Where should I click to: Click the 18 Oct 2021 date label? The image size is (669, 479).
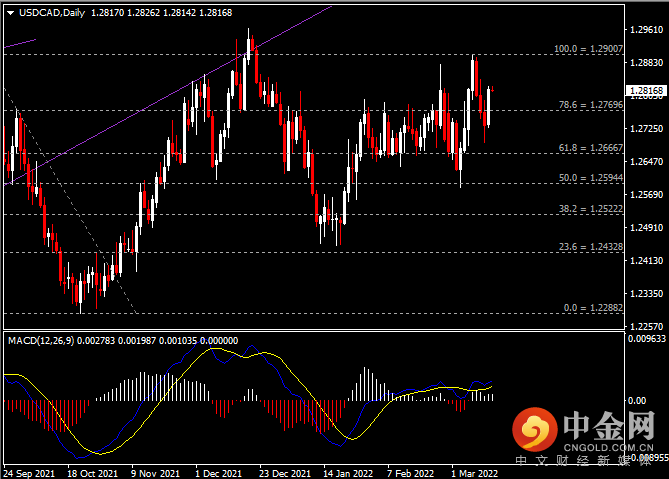pyautogui.click(x=92, y=473)
